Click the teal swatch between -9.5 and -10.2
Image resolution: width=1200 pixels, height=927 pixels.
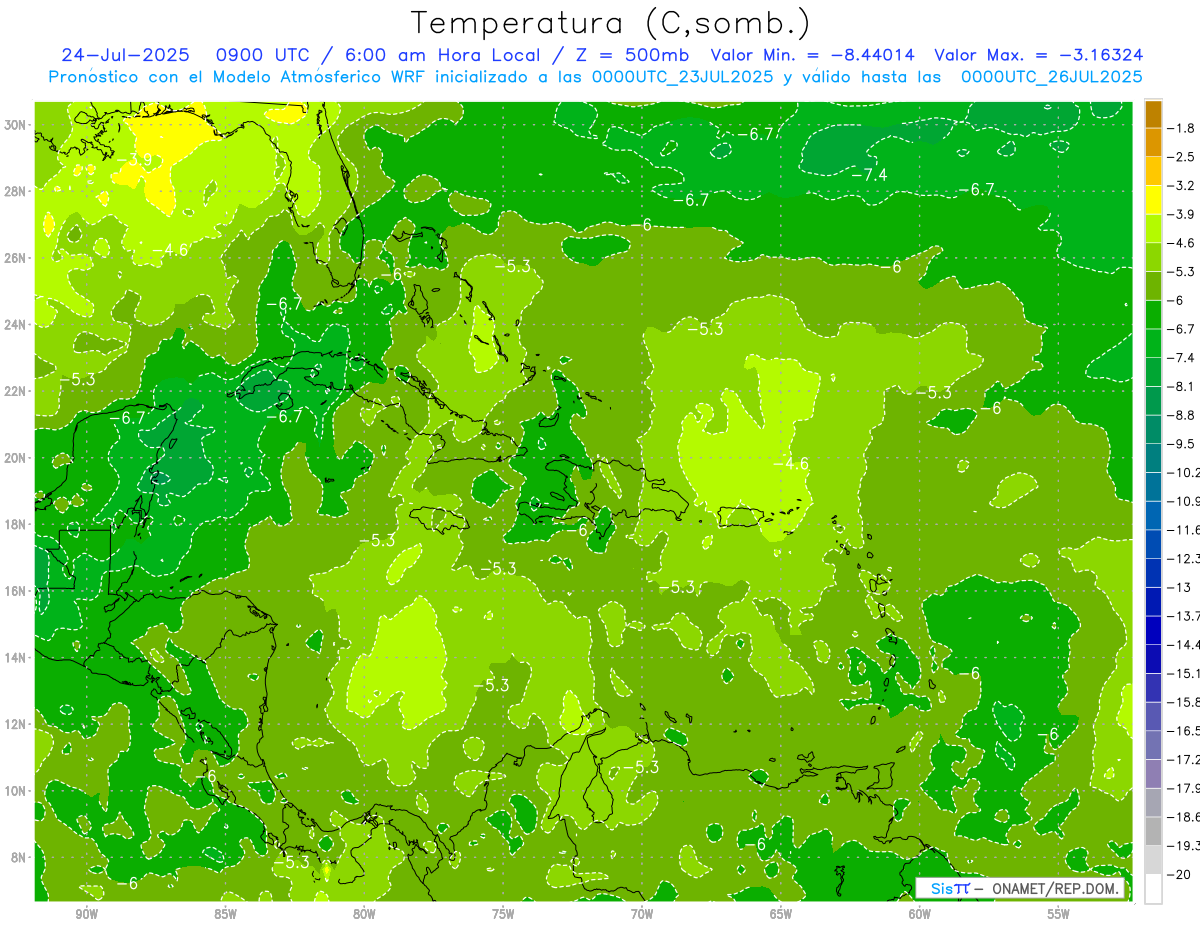tap(1153, 458)
